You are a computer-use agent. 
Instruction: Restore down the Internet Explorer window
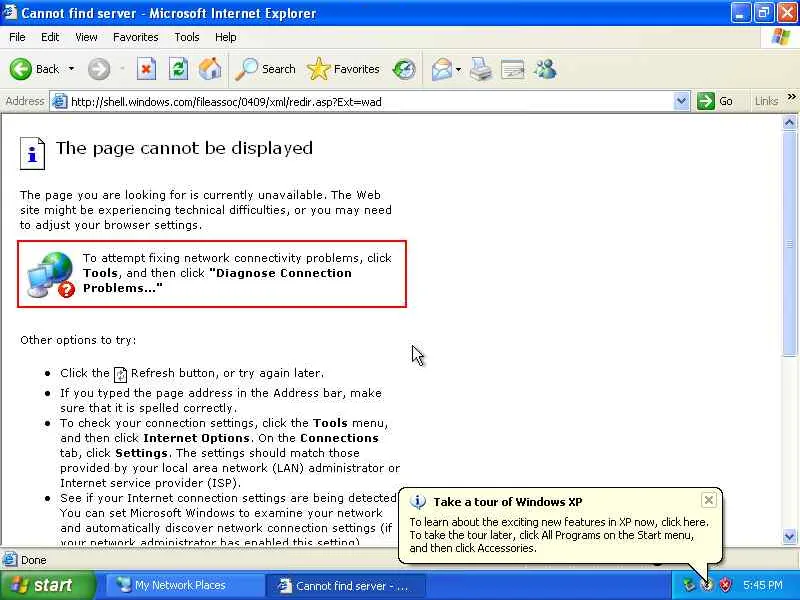(764, 13)
